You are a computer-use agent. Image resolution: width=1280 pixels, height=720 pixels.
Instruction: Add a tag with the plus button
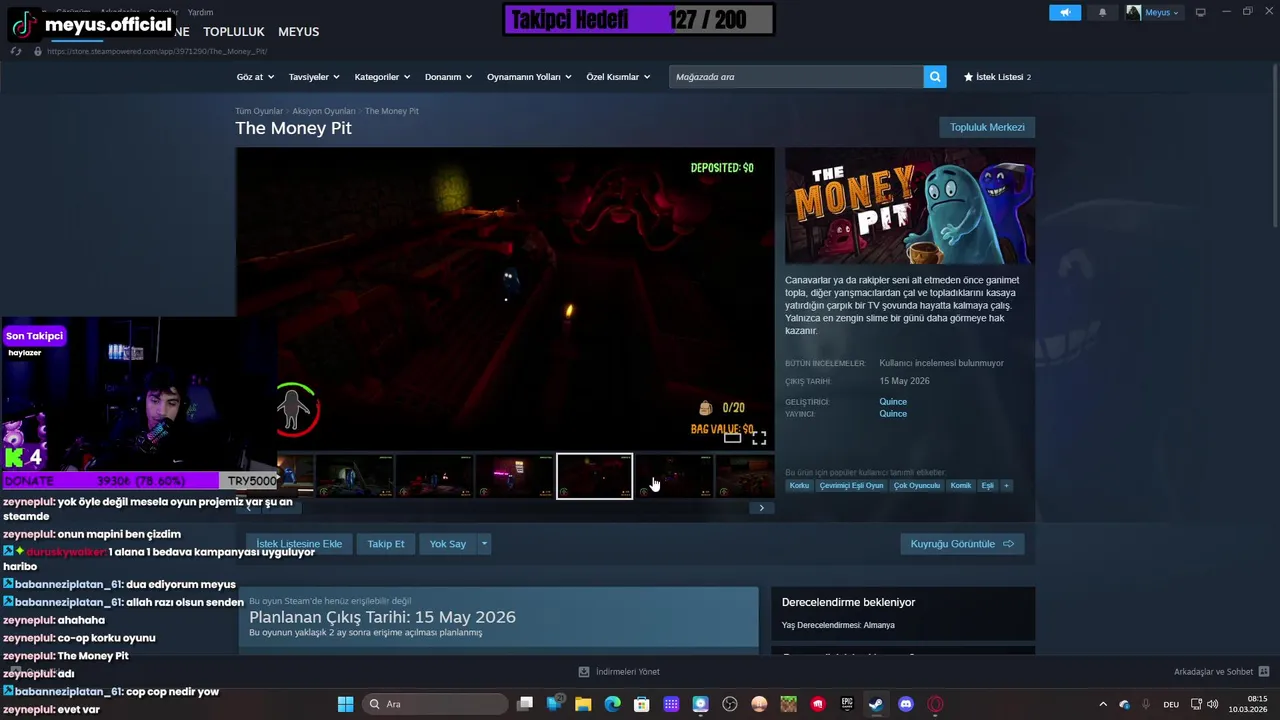(1006, 486)
